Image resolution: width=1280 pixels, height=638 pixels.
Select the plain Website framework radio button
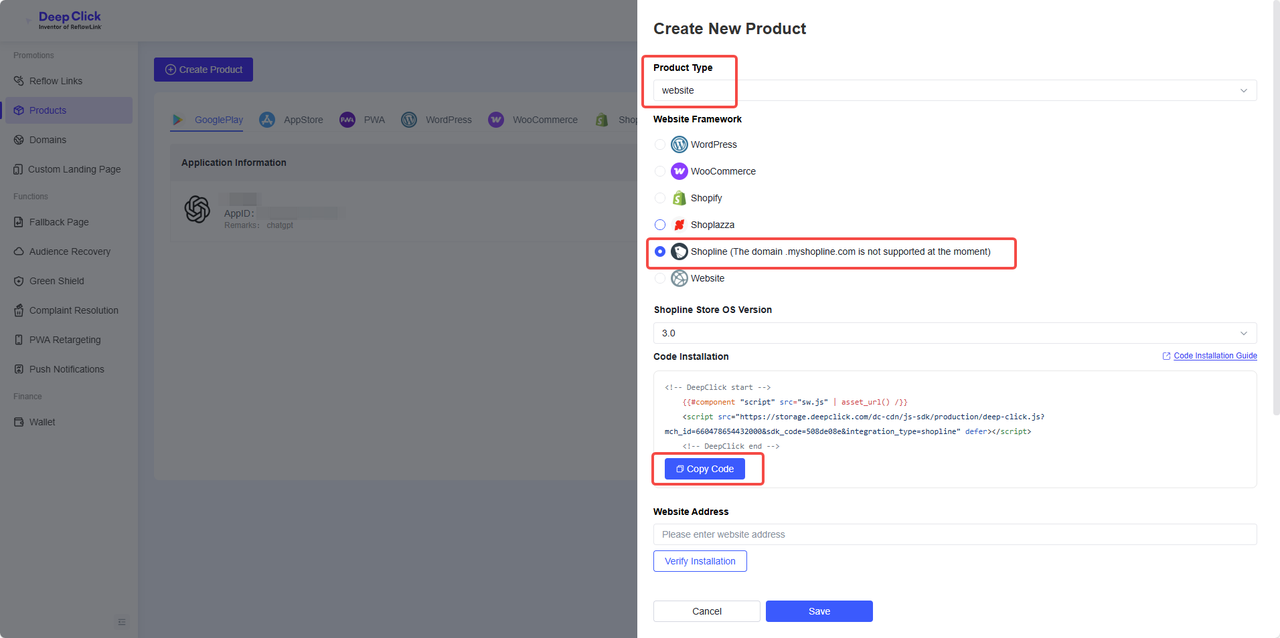point(660,279)
